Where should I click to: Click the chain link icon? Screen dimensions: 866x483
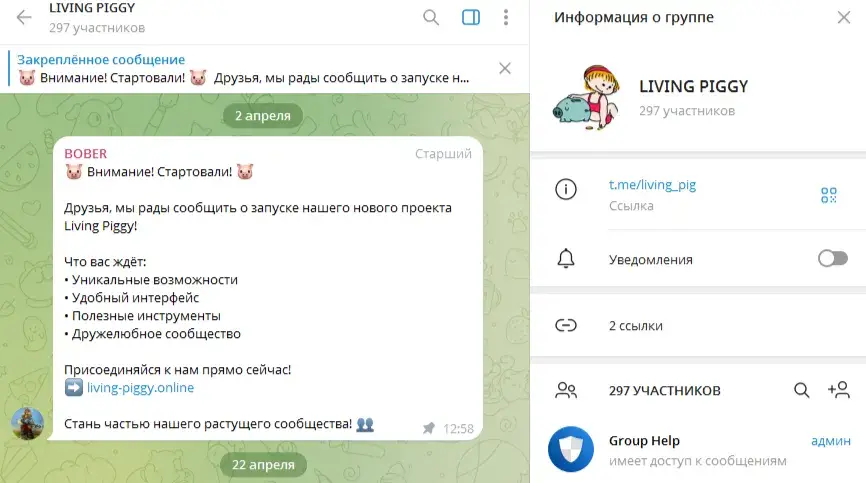(x=566, y=326)
